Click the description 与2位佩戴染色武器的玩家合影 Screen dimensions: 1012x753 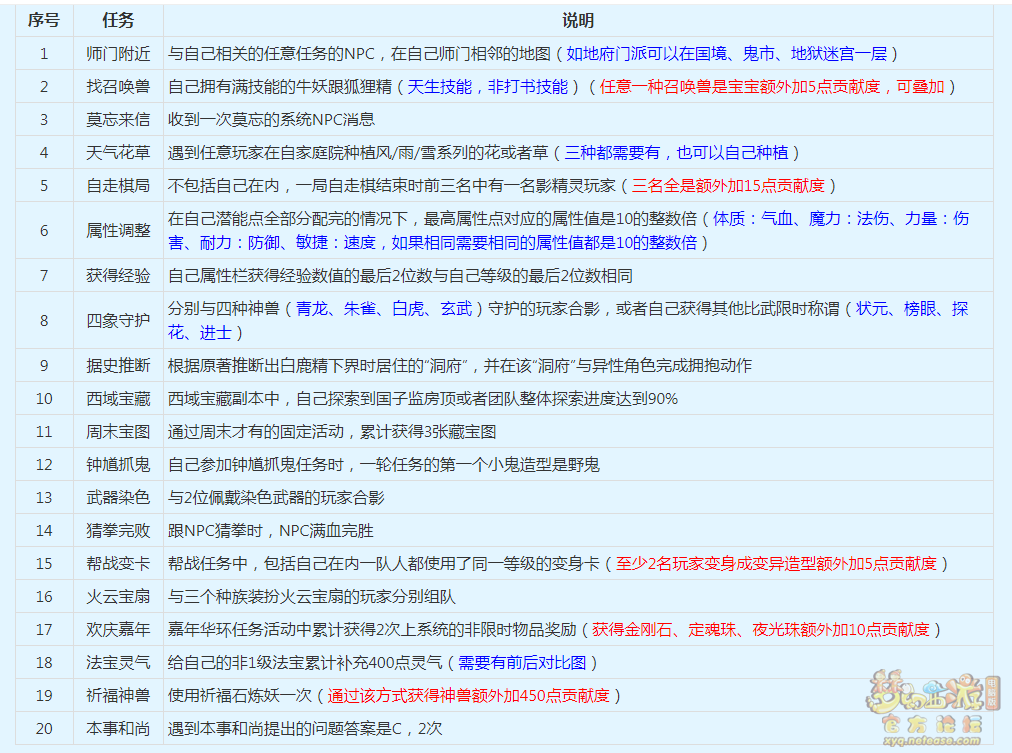pyautogui.click(x=276, y=497)
